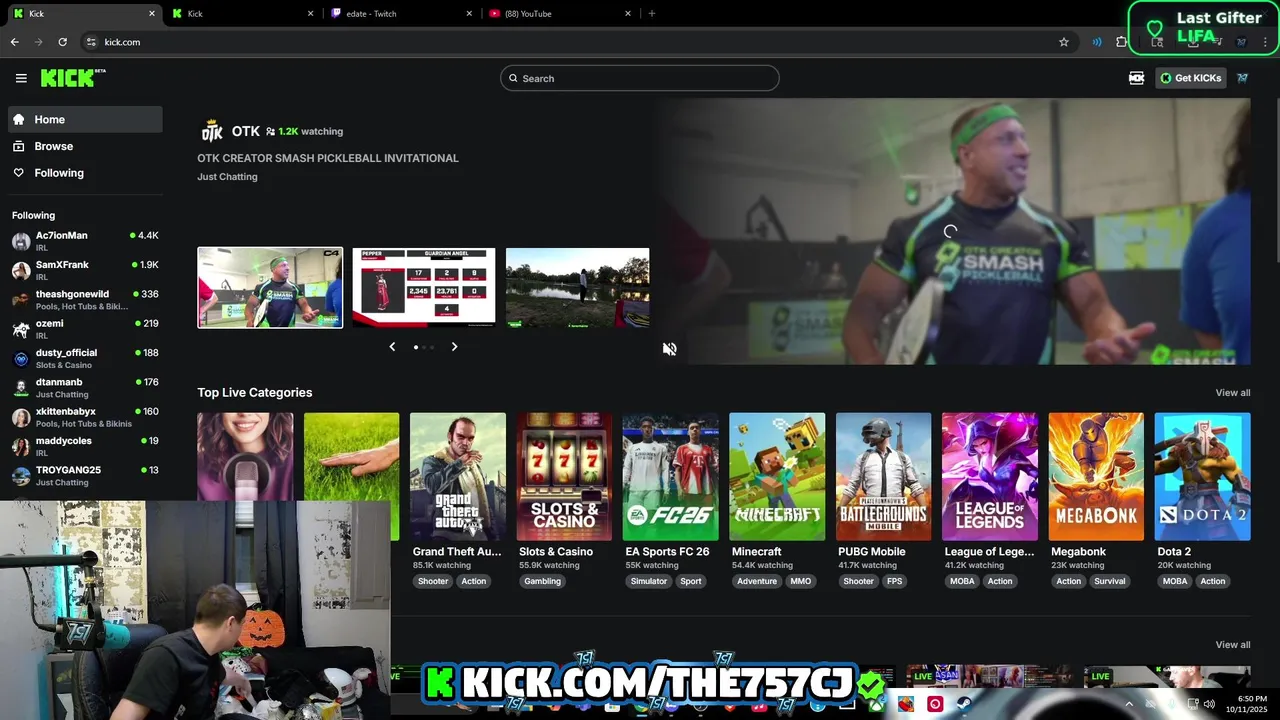Click View all for Top Live Categories
Image resolution: width=1280 pixels, height=720 pixels.
click(1232, 393)
